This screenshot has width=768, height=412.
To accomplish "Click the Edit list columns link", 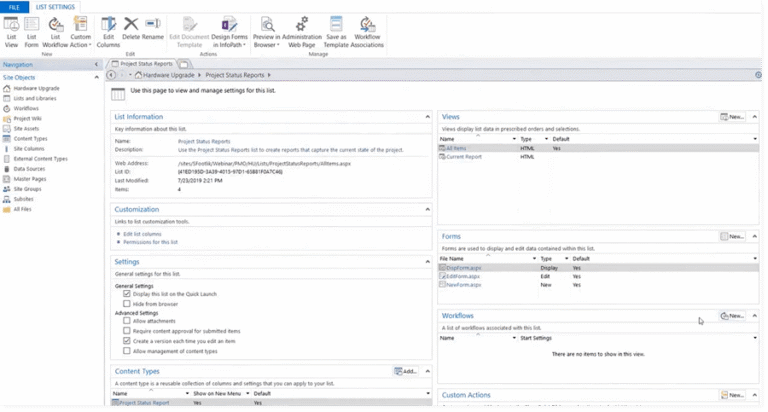I will click(142, 234).
